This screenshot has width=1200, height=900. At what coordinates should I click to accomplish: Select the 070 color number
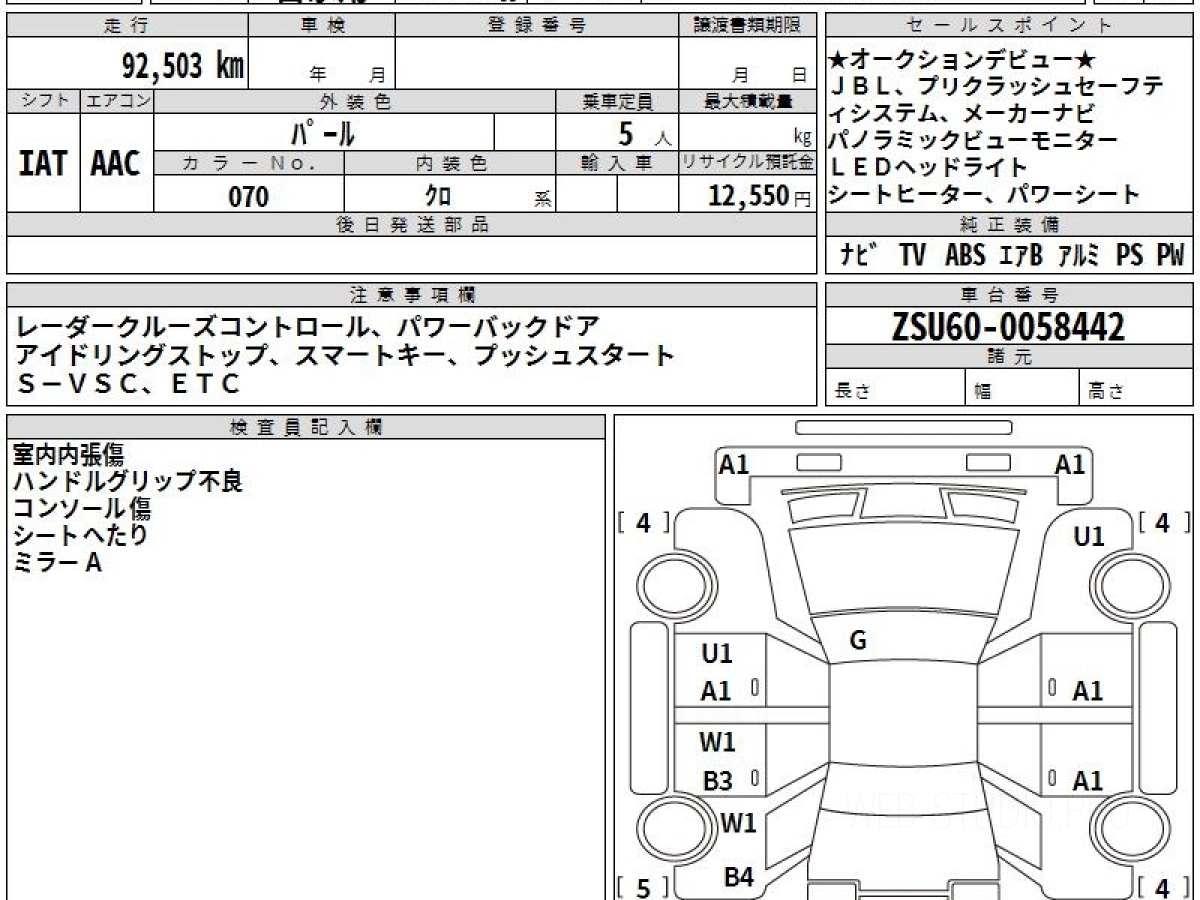(x=249, y=196)
